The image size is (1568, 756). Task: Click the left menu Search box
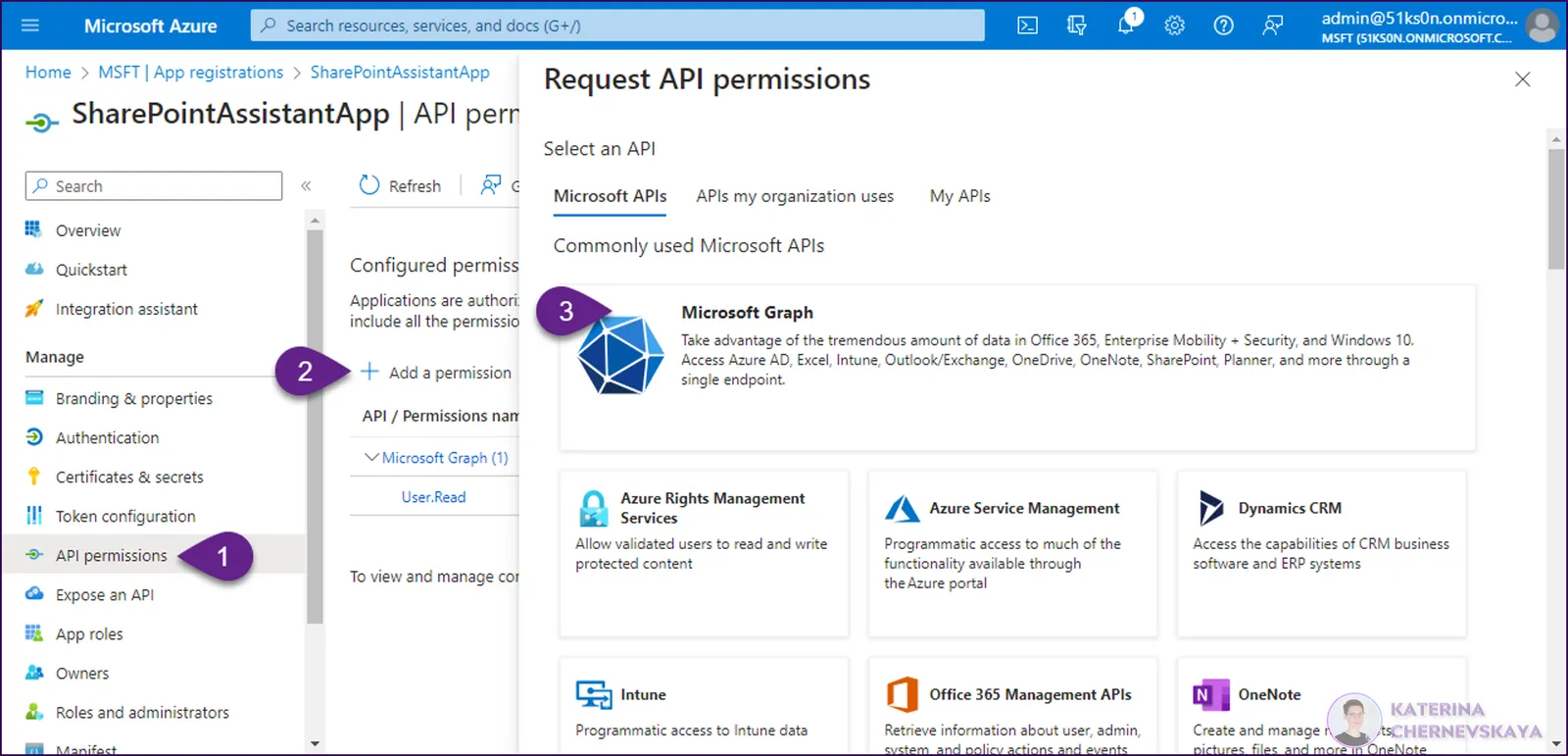click(154, 186)
